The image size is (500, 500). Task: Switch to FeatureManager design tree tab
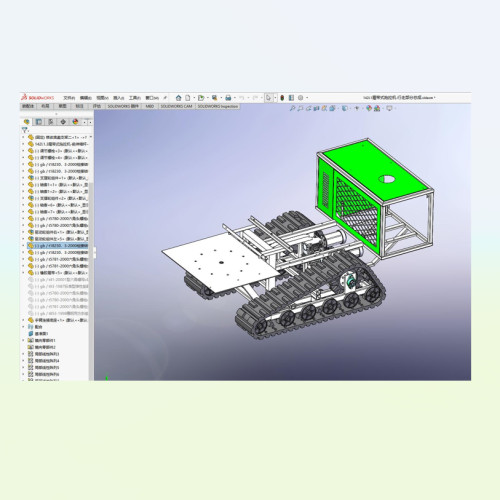coord(27,122)
